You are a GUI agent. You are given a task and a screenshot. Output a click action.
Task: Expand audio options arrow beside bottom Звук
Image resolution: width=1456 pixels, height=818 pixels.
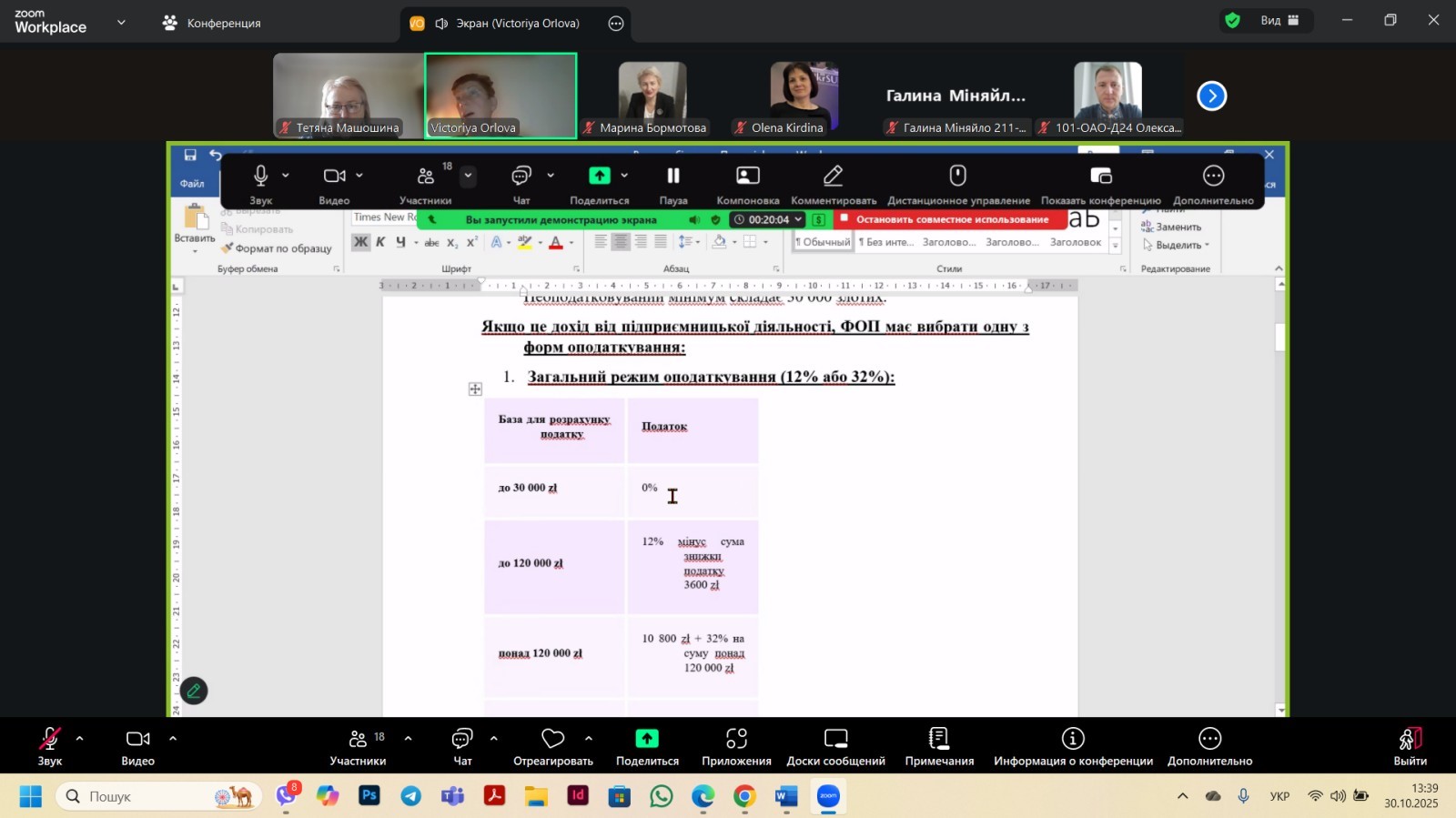tap(79, 738)
